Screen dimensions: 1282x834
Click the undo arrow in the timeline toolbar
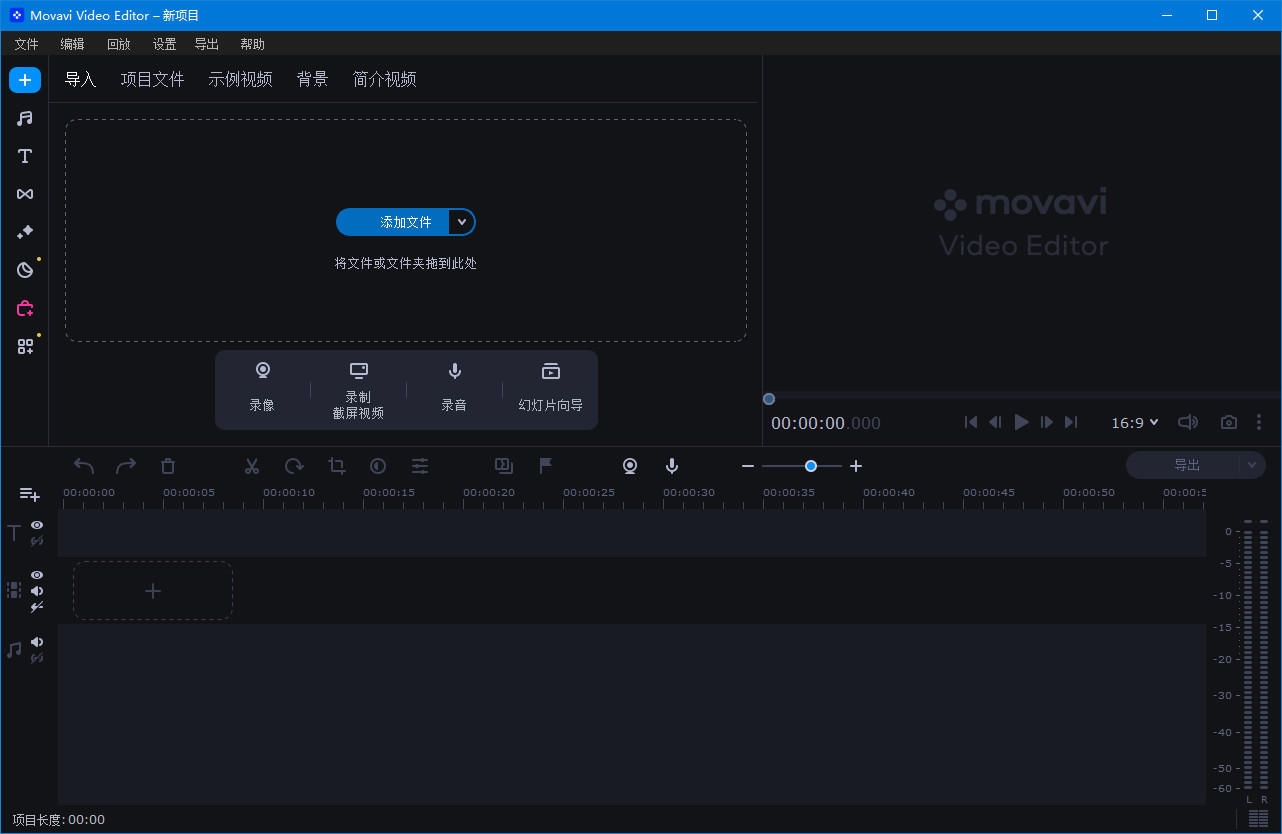(84, 466)
